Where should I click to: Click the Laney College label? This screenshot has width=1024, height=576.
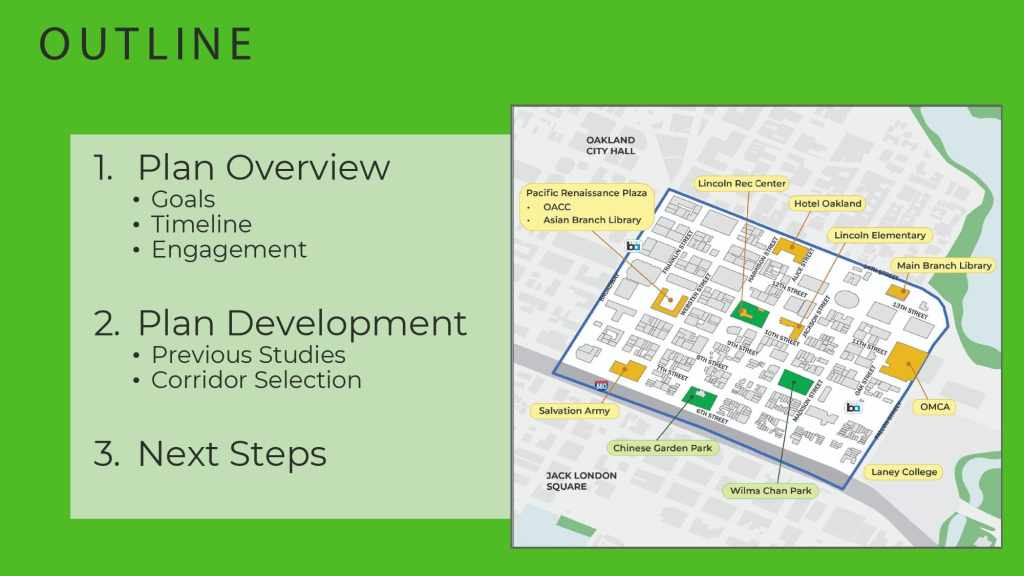(904, 472)
